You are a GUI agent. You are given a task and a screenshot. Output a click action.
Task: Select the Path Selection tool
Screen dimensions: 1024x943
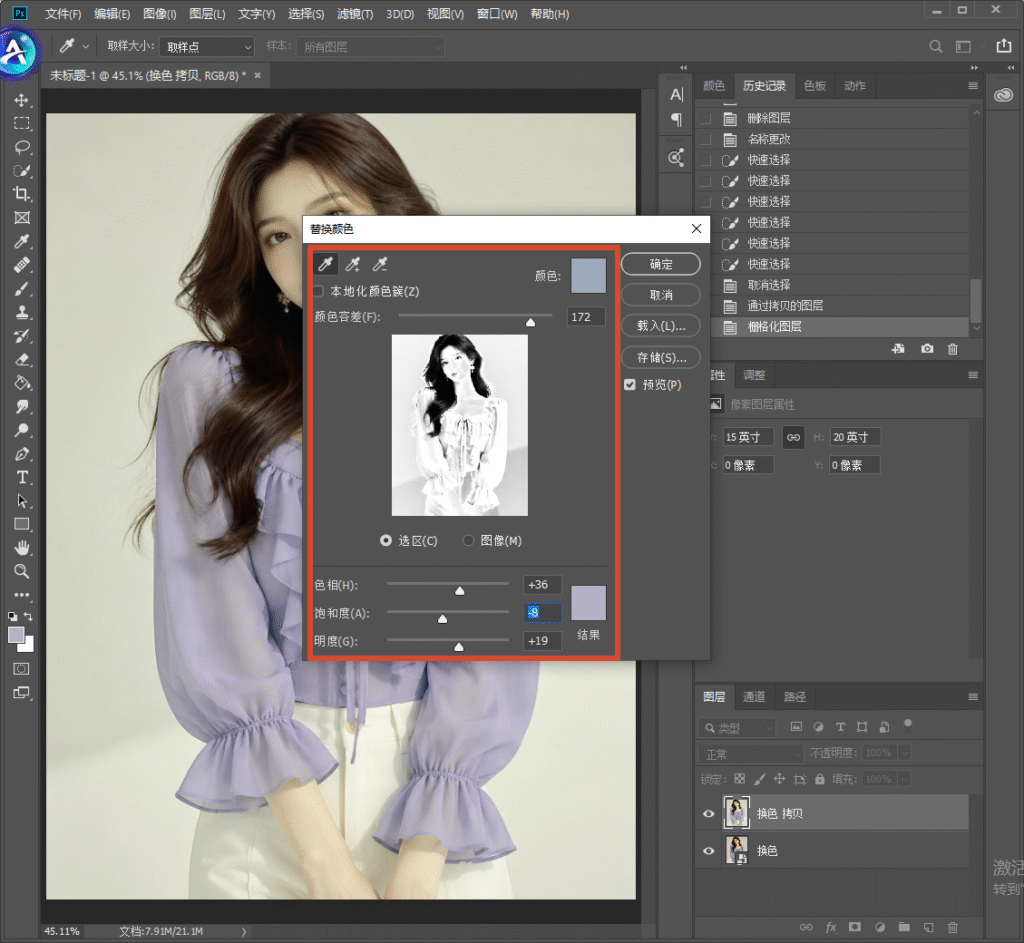[x=22, y=501]
